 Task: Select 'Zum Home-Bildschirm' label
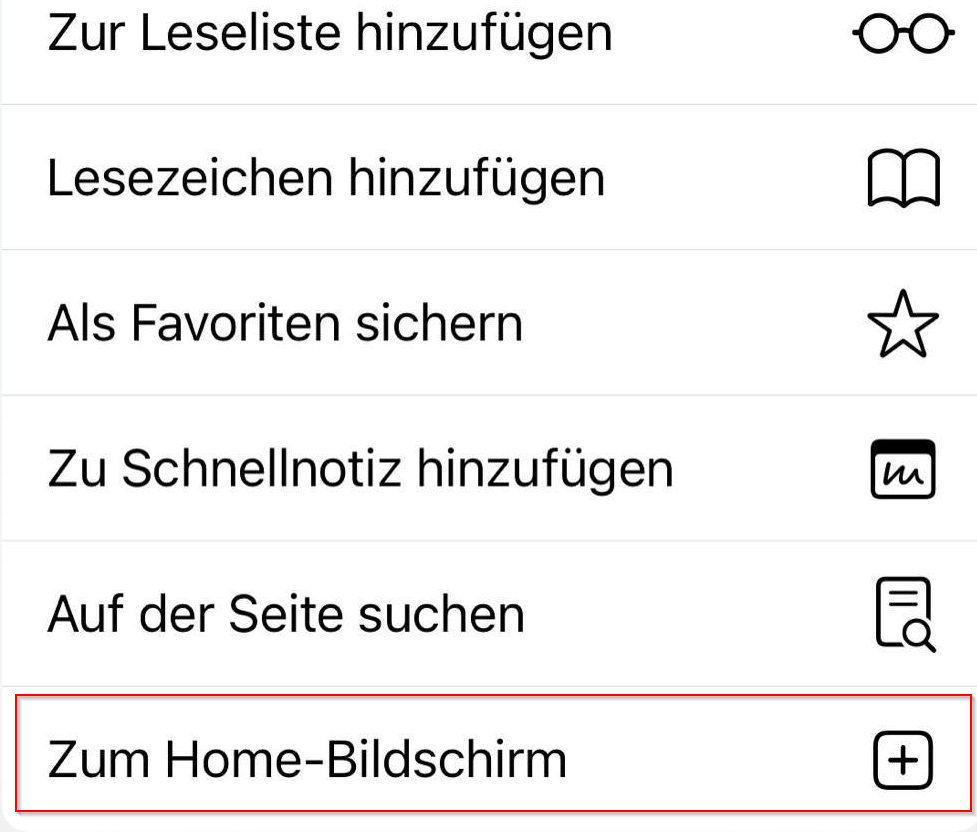click(307, 760)
